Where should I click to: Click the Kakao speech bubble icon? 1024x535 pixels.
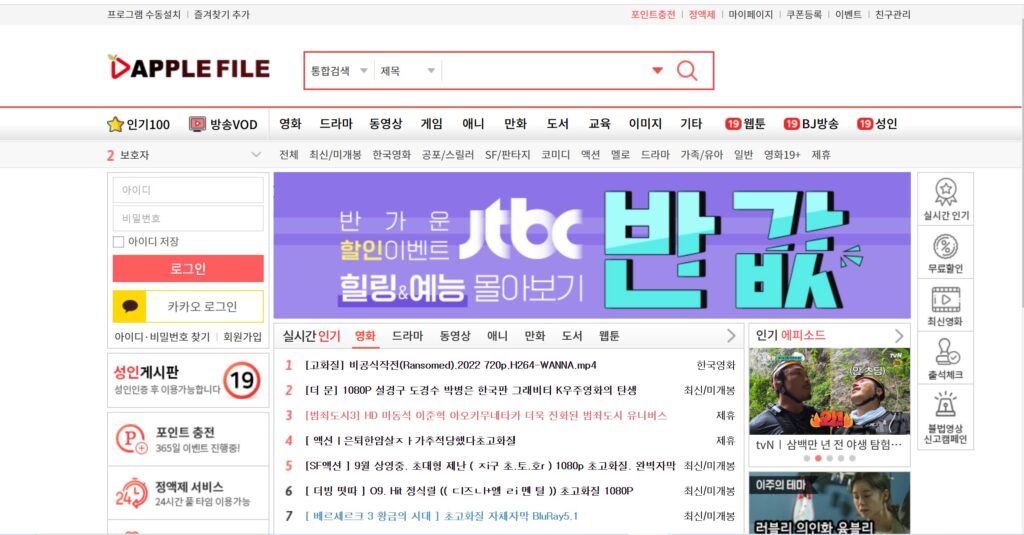pyautogui.click(x=130, y=306)
